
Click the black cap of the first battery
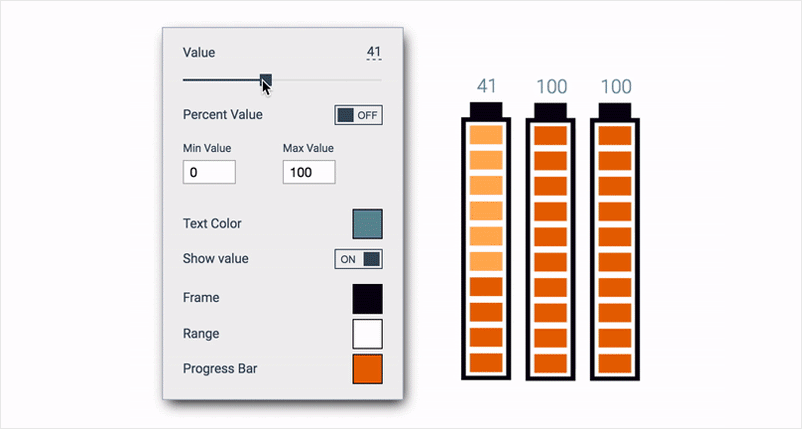click(486, 109)
